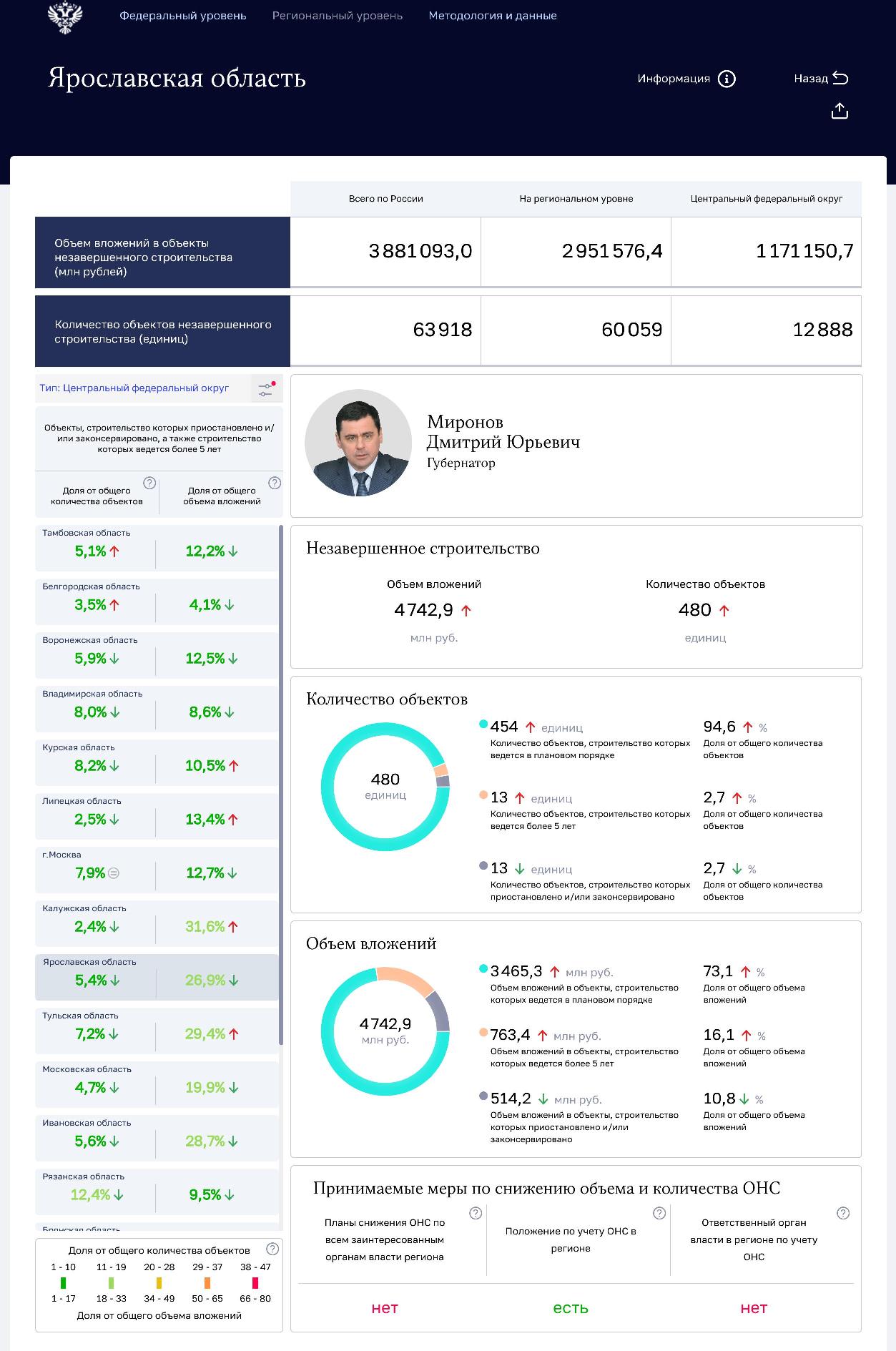The height and width of the screenshot is (1351, 896).
Task: Open the Информация info icon
Action: (727, 79)
